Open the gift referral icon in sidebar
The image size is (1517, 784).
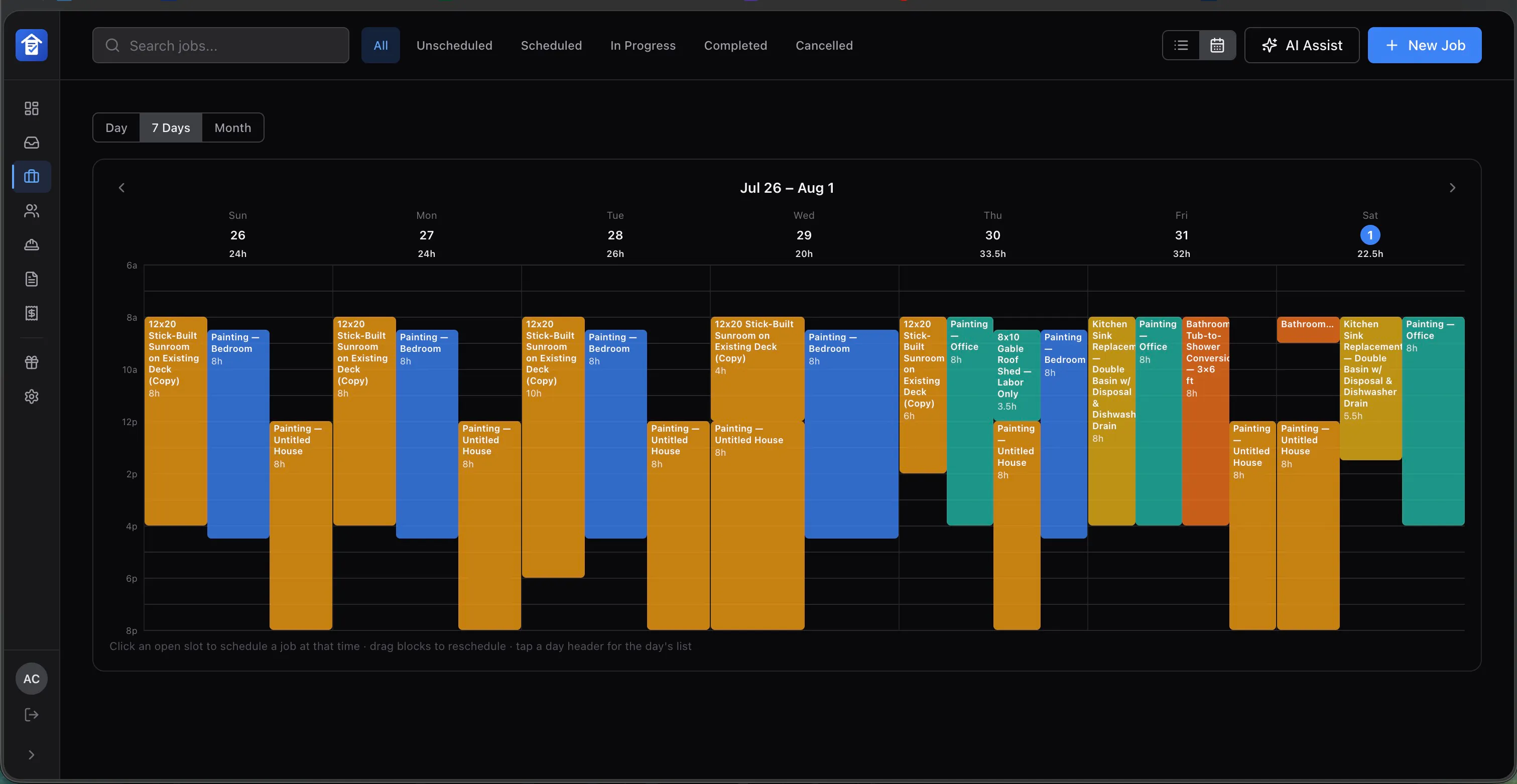tap(31, 362)
